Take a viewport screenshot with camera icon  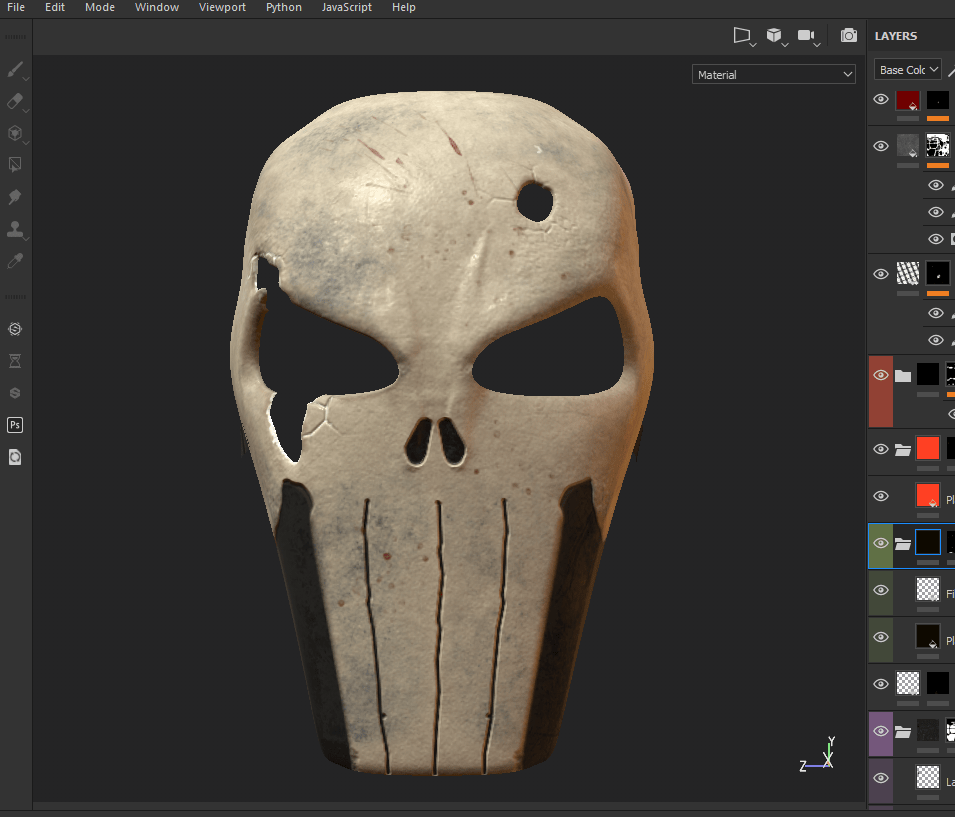pos(848,35)
